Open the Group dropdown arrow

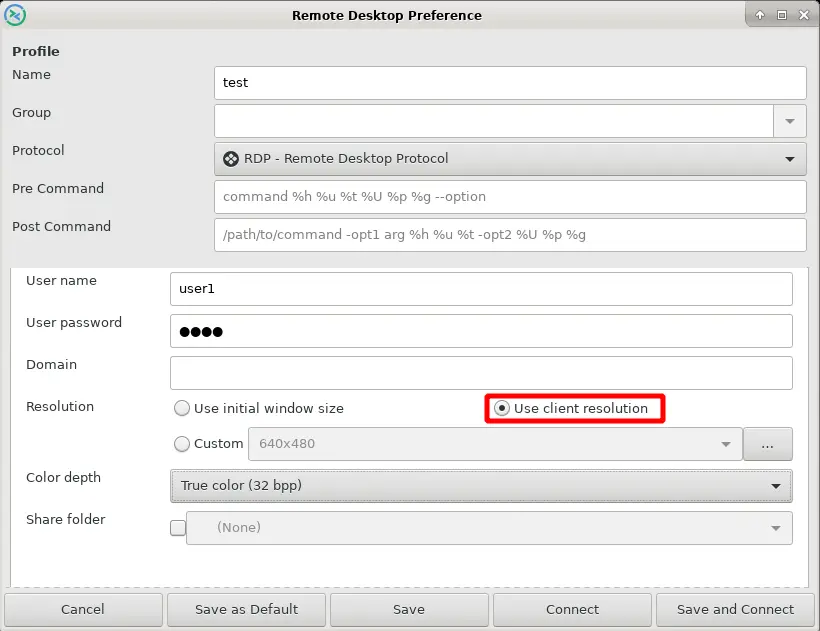click(789, 121)
